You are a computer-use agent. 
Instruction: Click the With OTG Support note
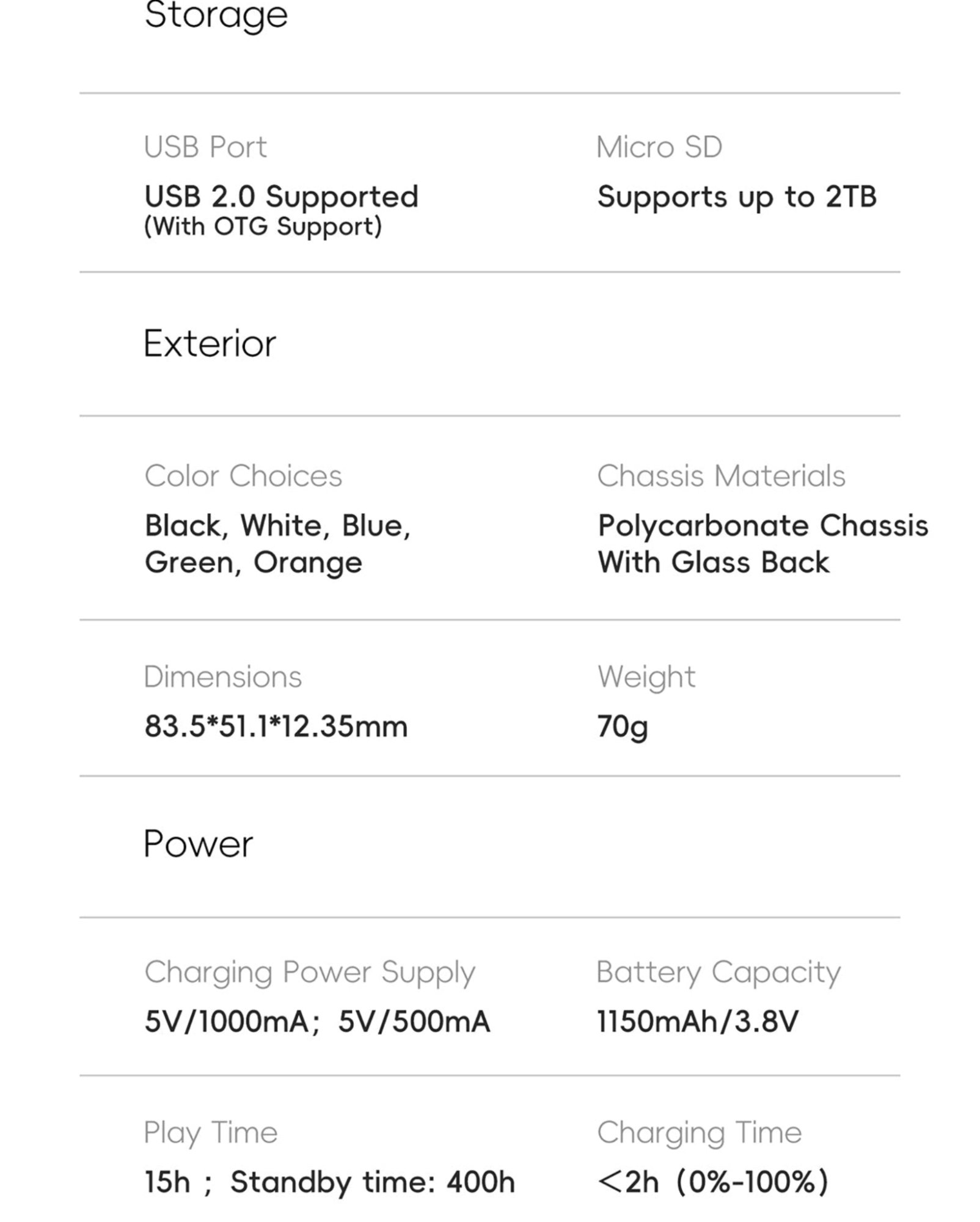click(263, 227)
